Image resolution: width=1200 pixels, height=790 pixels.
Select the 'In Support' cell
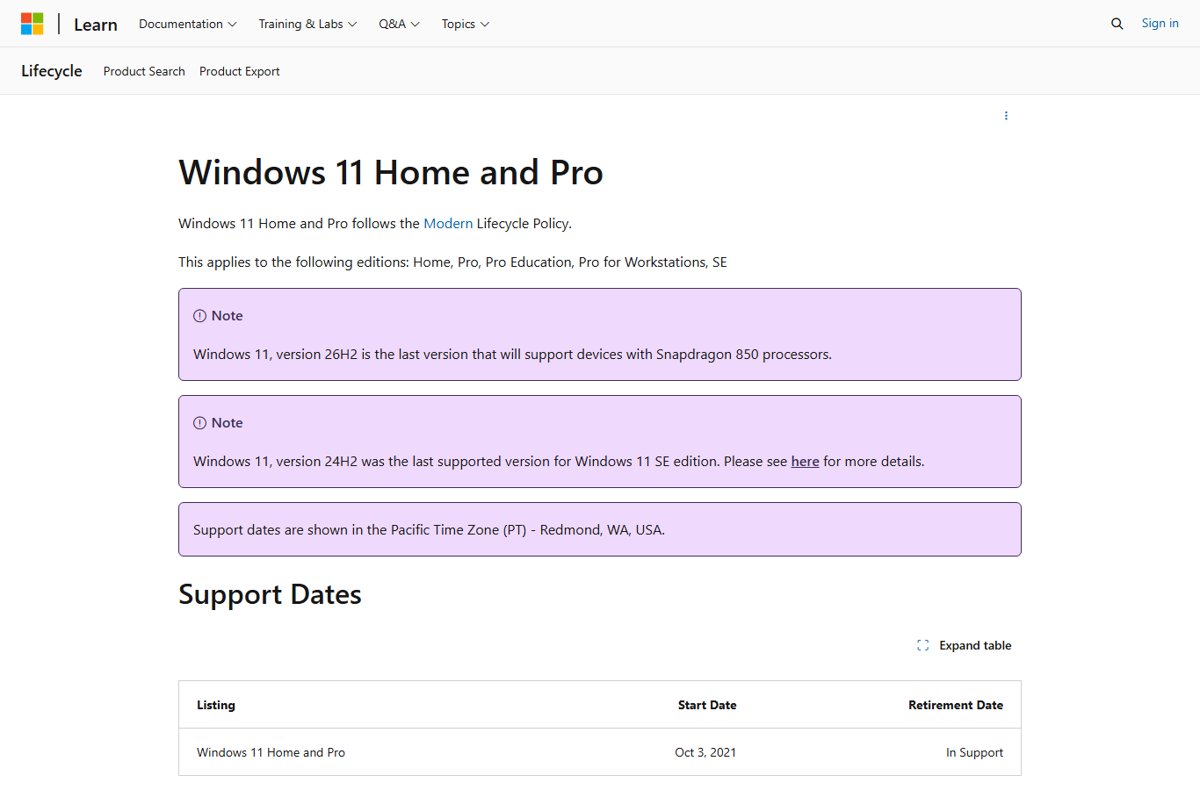[975, 753]
